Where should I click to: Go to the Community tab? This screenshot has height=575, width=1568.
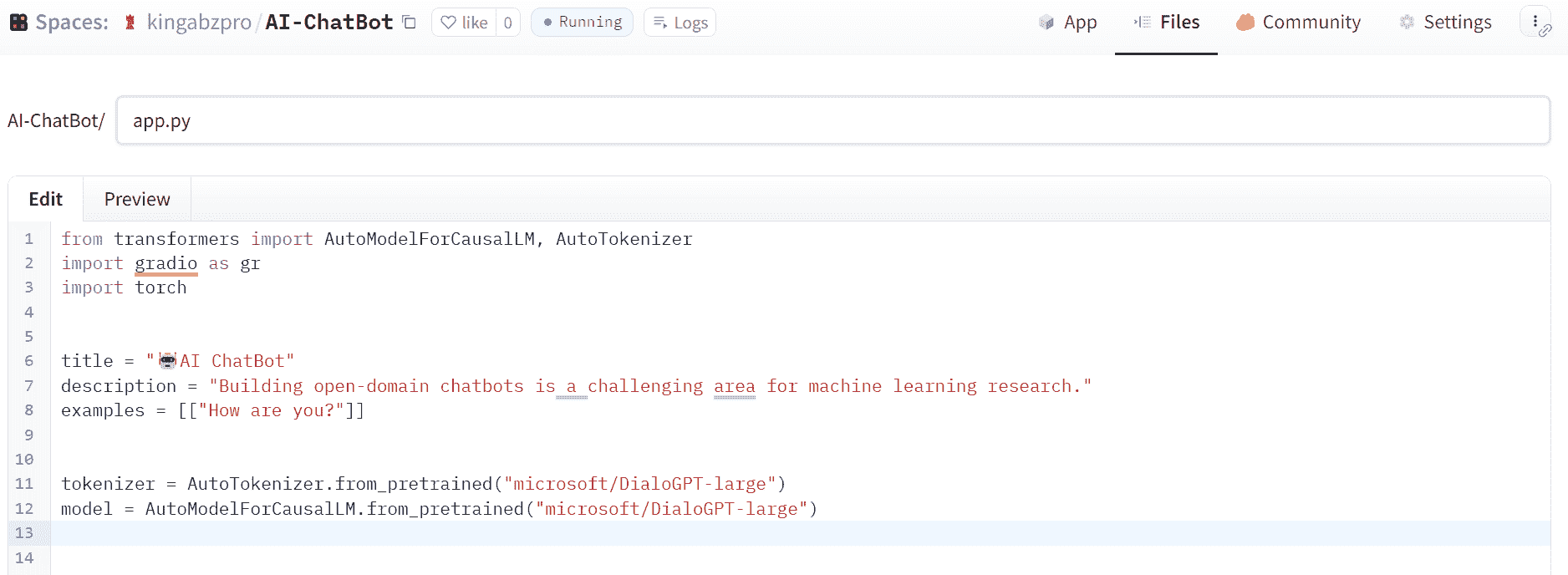[x=1298, y=23]
